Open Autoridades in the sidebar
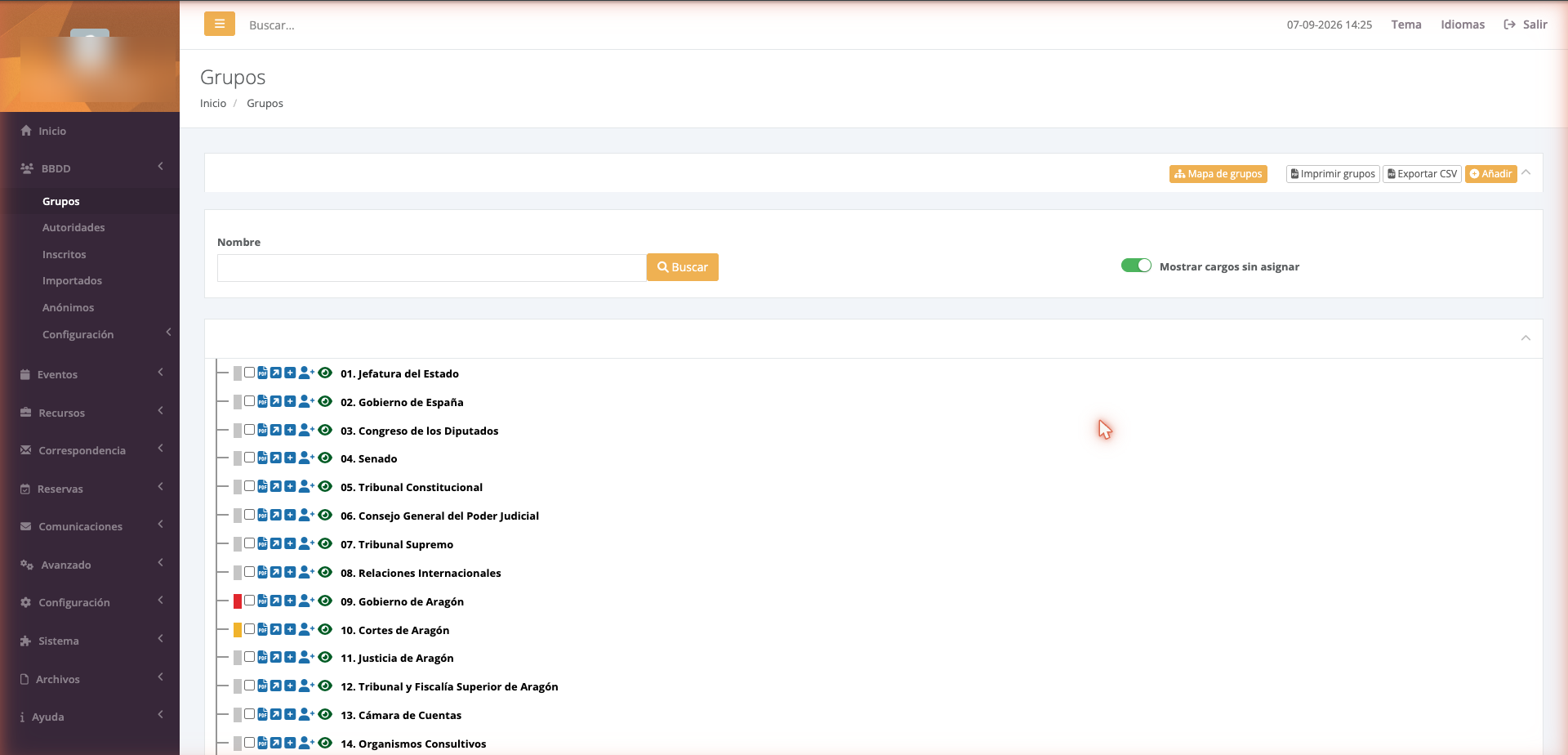The width and height of the screenshot is (1568, 755). click(x=73, y=227)
